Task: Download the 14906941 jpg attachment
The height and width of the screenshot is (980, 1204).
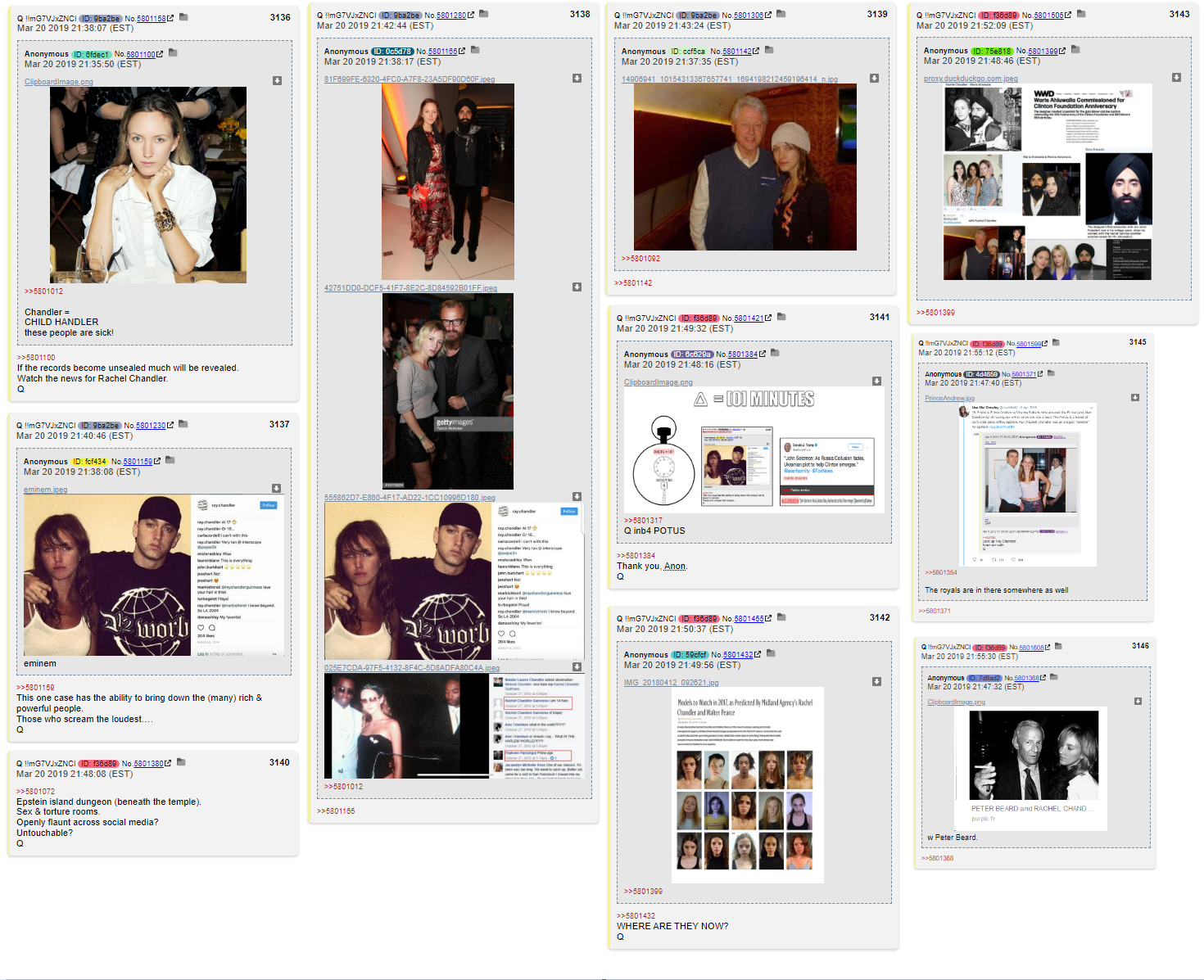Action: (874, 78)
